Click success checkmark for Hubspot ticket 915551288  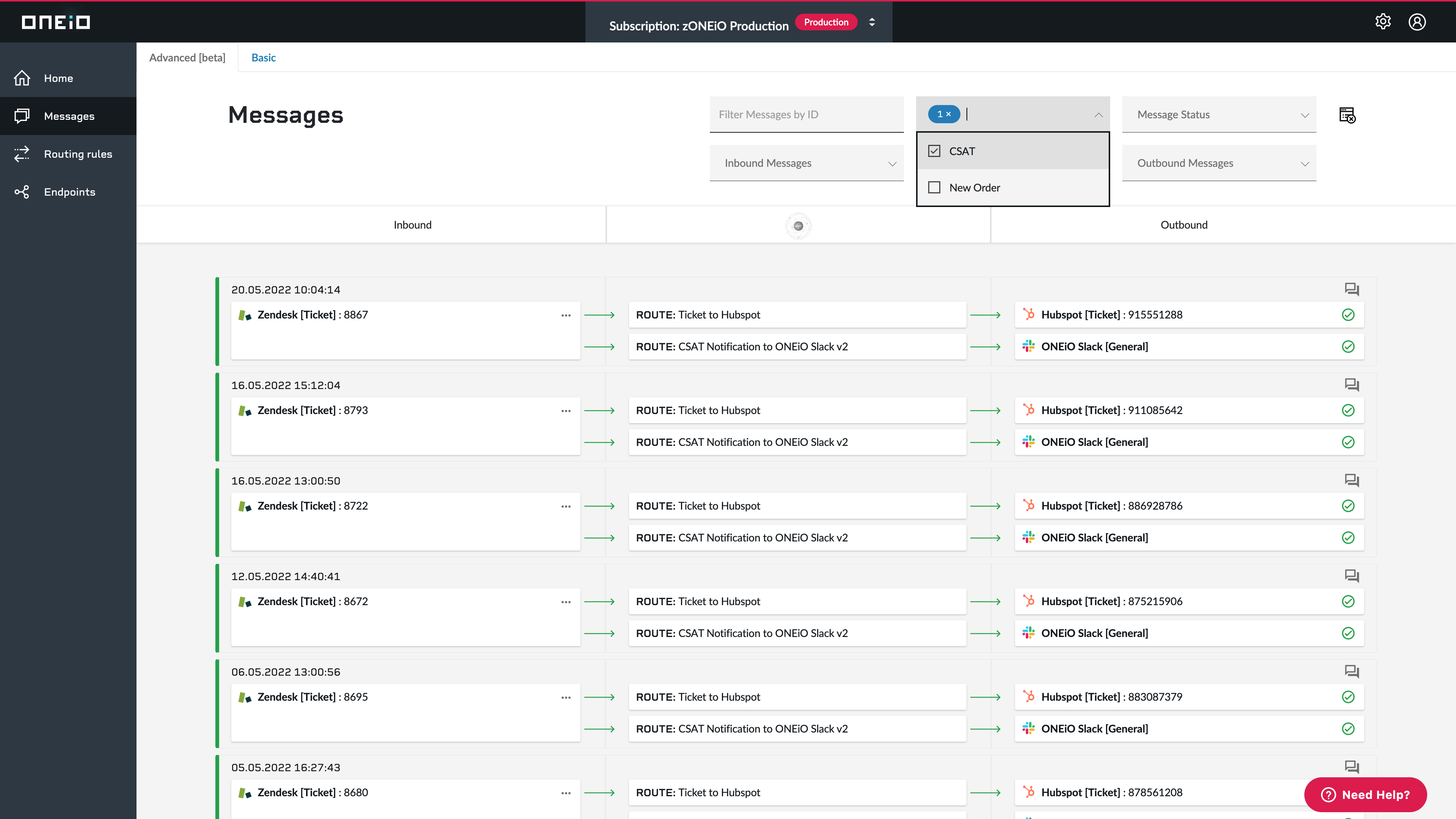1348,315
